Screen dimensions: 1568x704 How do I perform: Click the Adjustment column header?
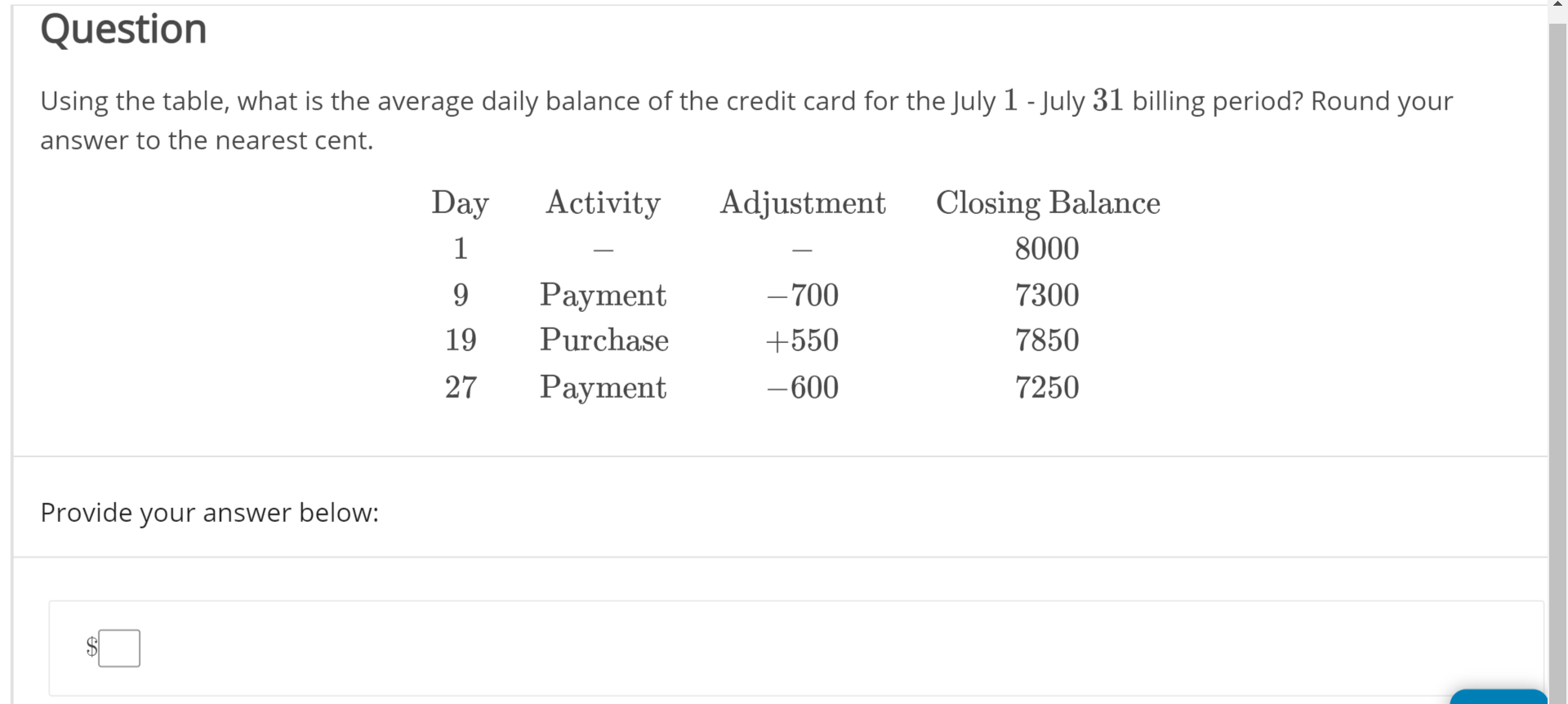coord(802,203)
